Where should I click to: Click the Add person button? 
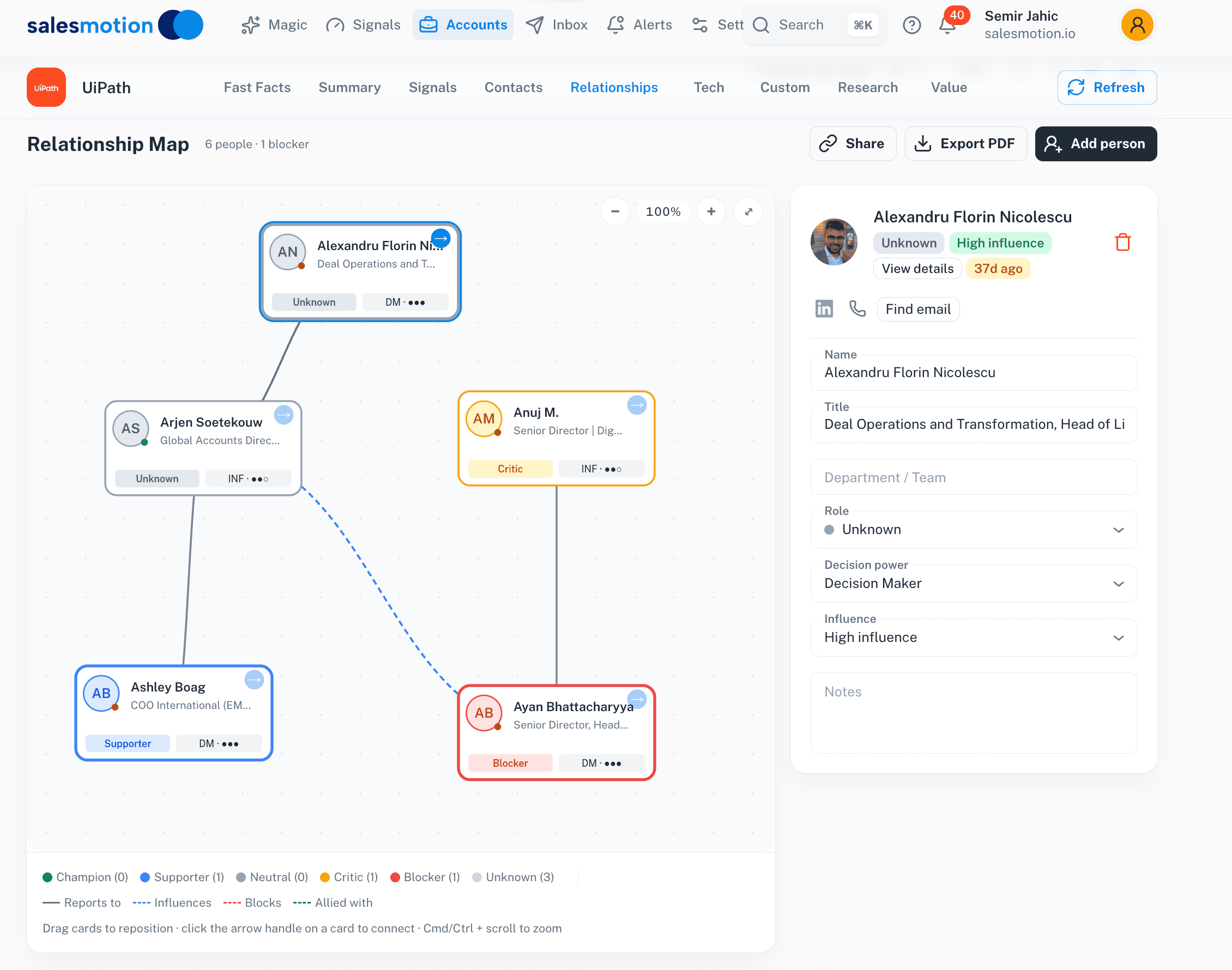click(1096, 144)
